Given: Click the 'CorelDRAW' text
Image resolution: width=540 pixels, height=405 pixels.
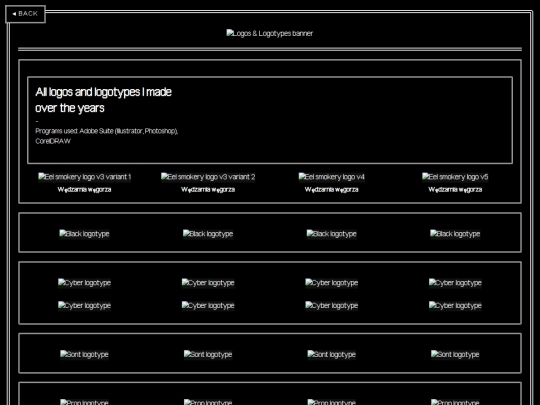Looking at the screenshot, I should point(53,141).
